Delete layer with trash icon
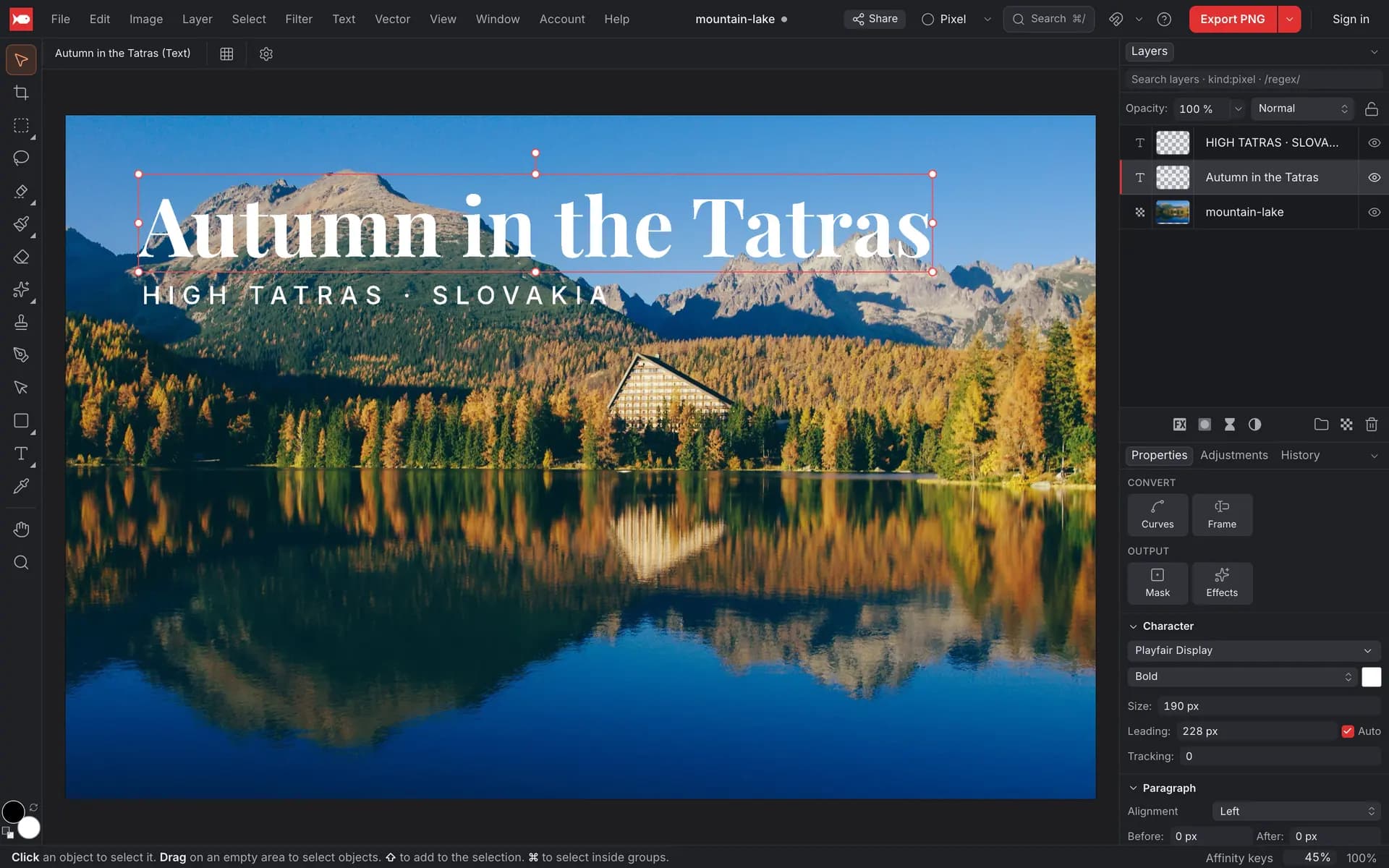This screenshot has height=868, width=1389. 1371,425
